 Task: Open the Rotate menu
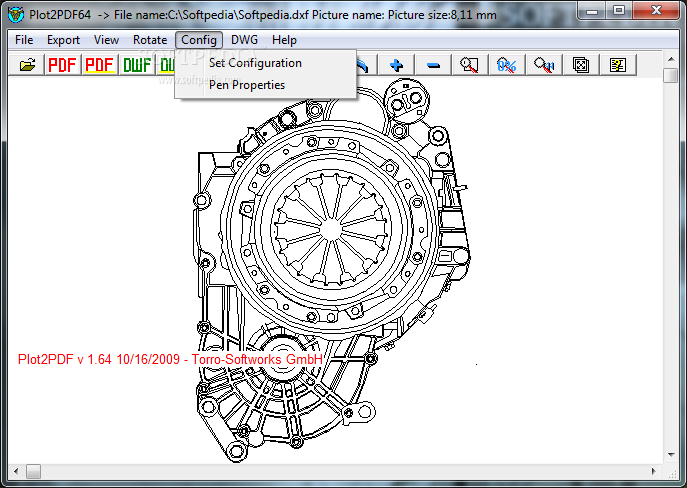tap(150, 40)
